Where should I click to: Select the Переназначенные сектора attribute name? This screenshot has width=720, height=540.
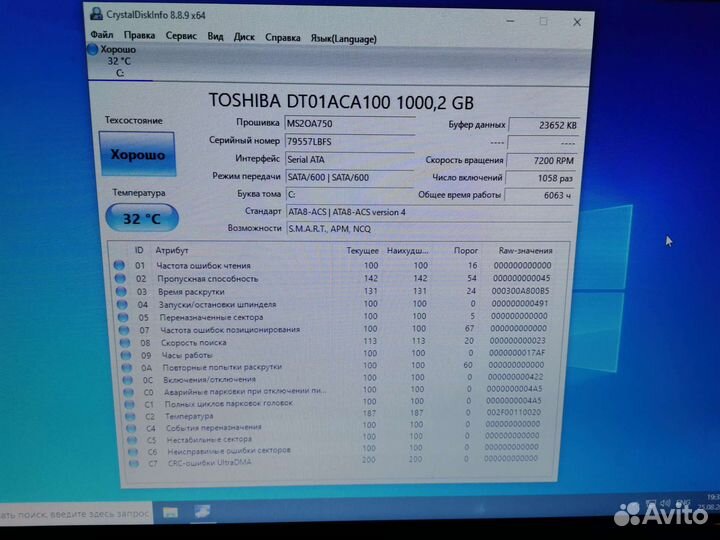coord(211,317)
